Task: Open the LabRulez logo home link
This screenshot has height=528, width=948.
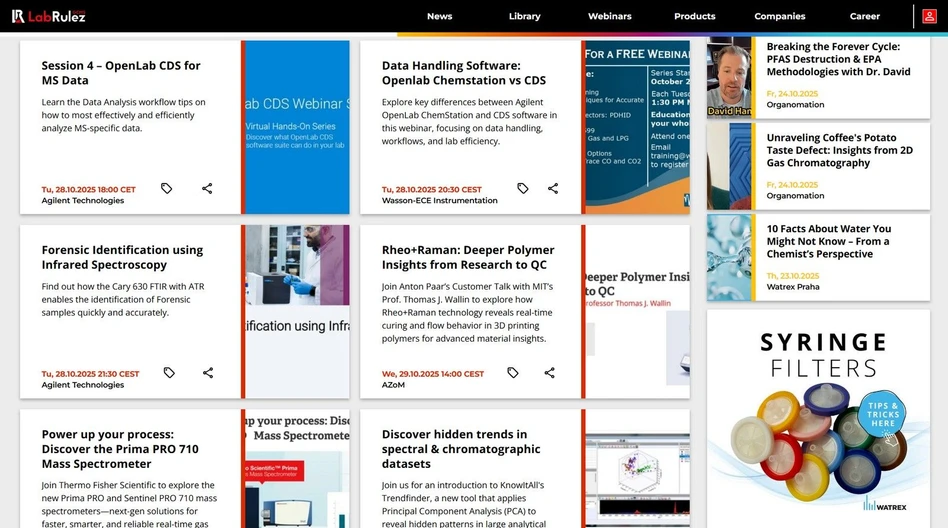Action: 48,16
